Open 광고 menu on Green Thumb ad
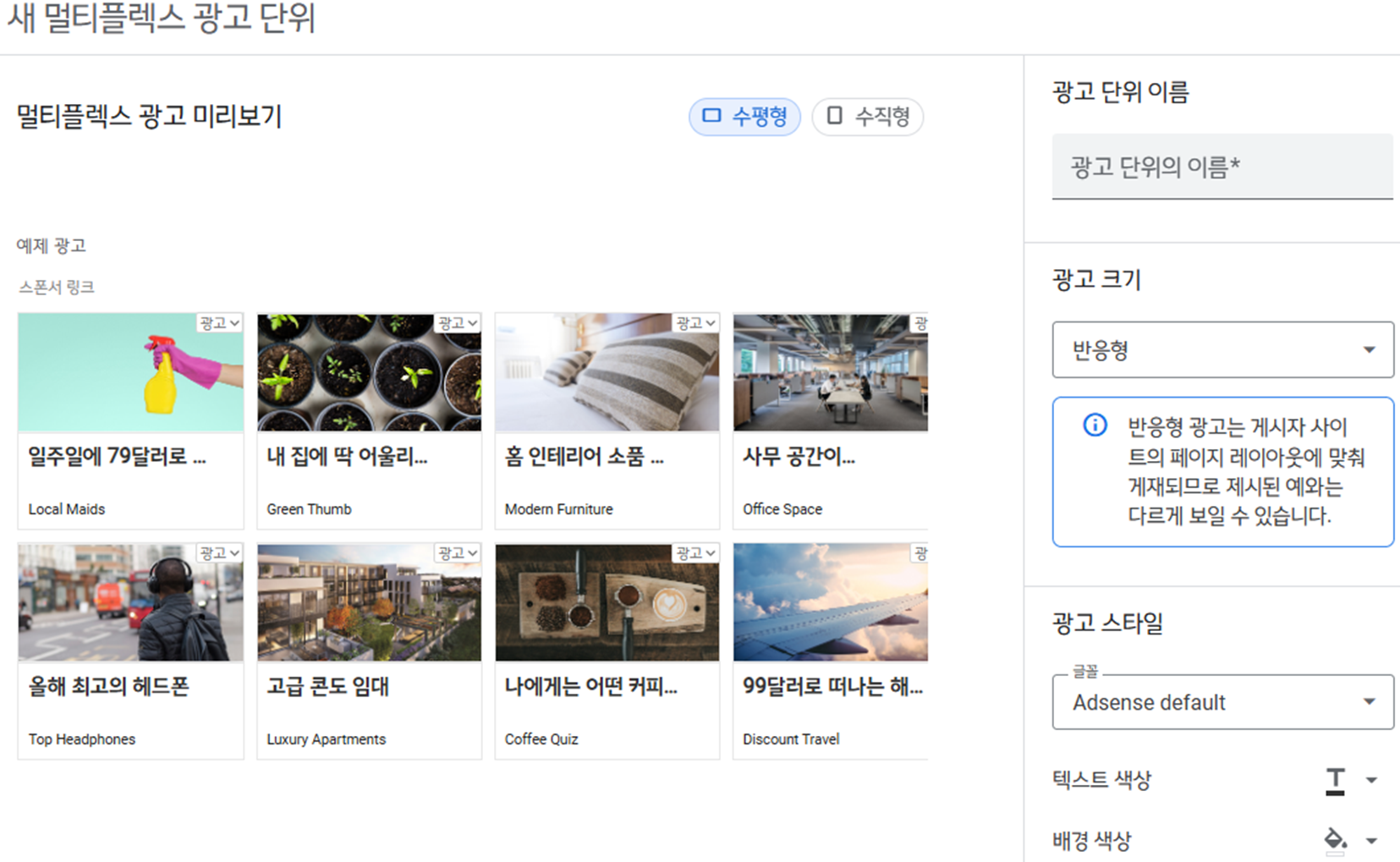Viewport: 1400px width, 862px height. click(458, 323)
